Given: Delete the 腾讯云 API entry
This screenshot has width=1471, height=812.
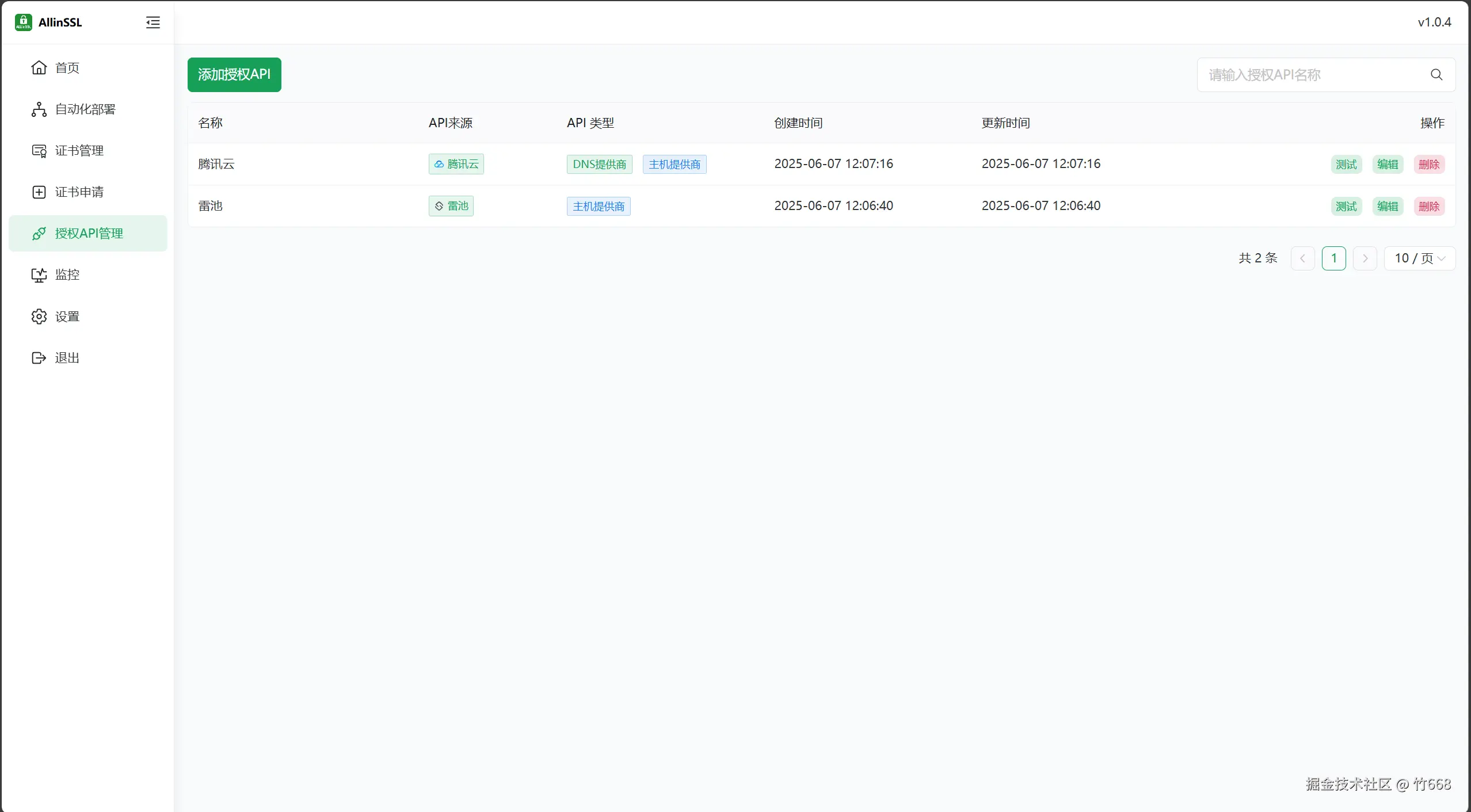Looking at the screenshot, I should [x=1429, y=165].
